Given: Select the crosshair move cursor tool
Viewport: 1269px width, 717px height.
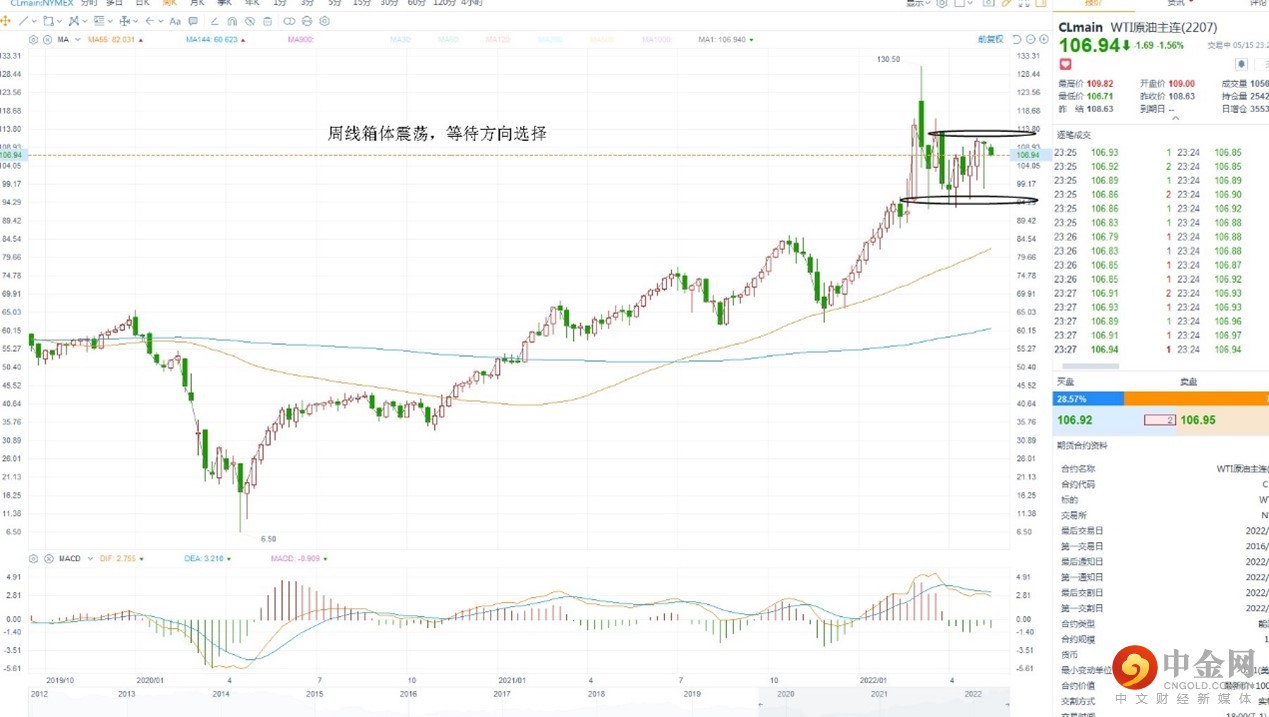Looking at the screenshot, I should coord(6,21).
